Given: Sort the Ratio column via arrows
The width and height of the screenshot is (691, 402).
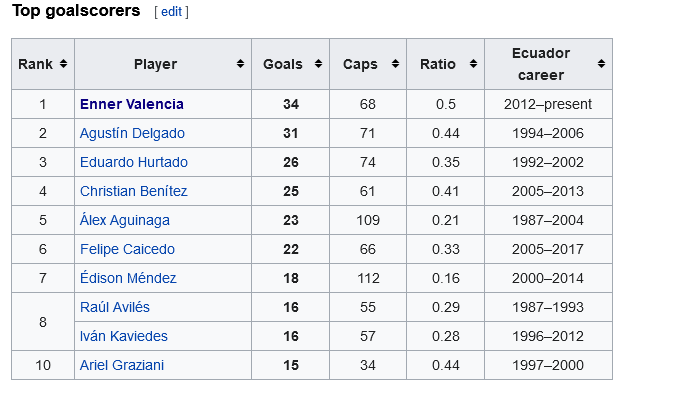Looking at the screenshot, I should 473,64.
